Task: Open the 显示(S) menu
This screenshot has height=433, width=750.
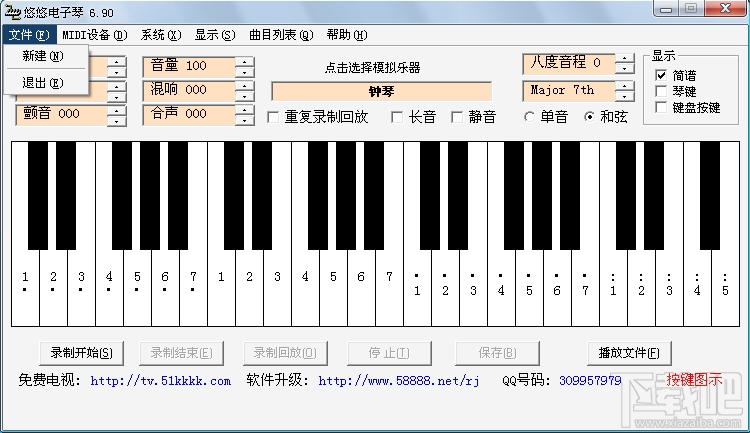Action: coord(215,35)
